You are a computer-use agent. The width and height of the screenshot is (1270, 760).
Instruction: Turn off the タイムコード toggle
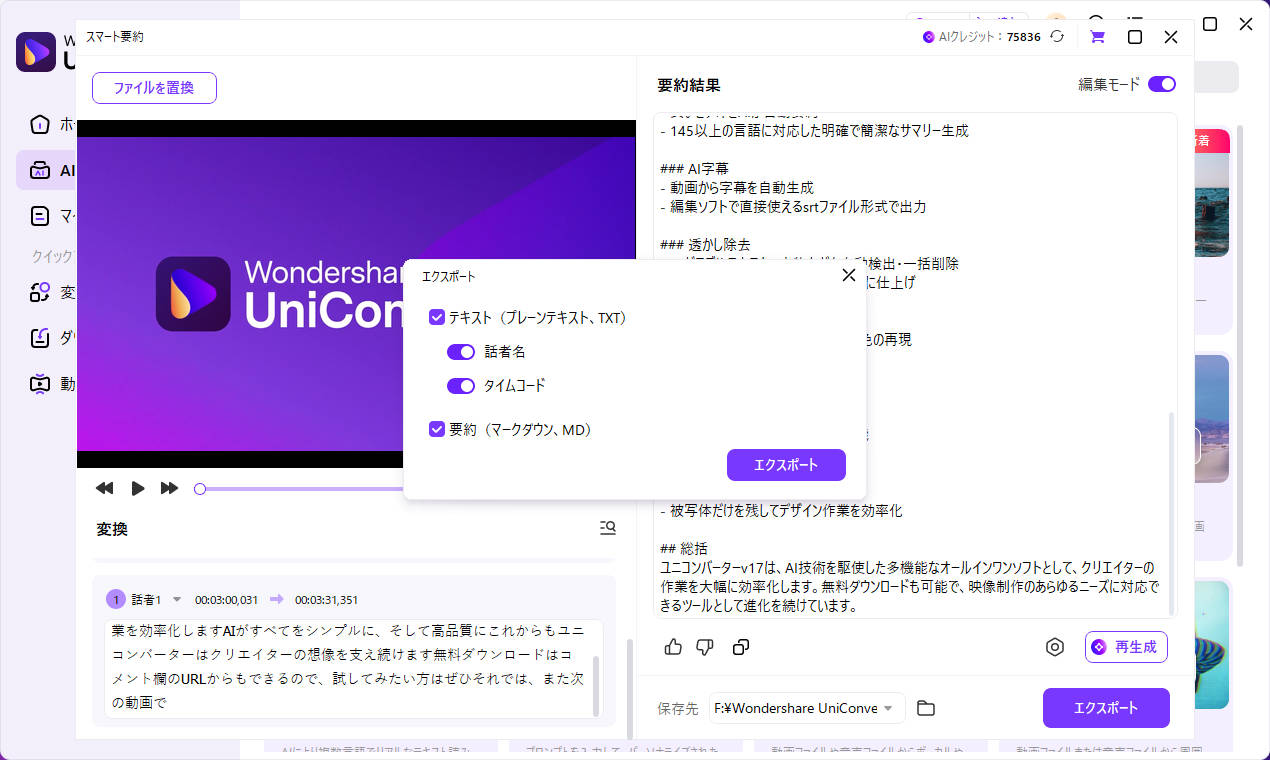(x=460, y=385)
